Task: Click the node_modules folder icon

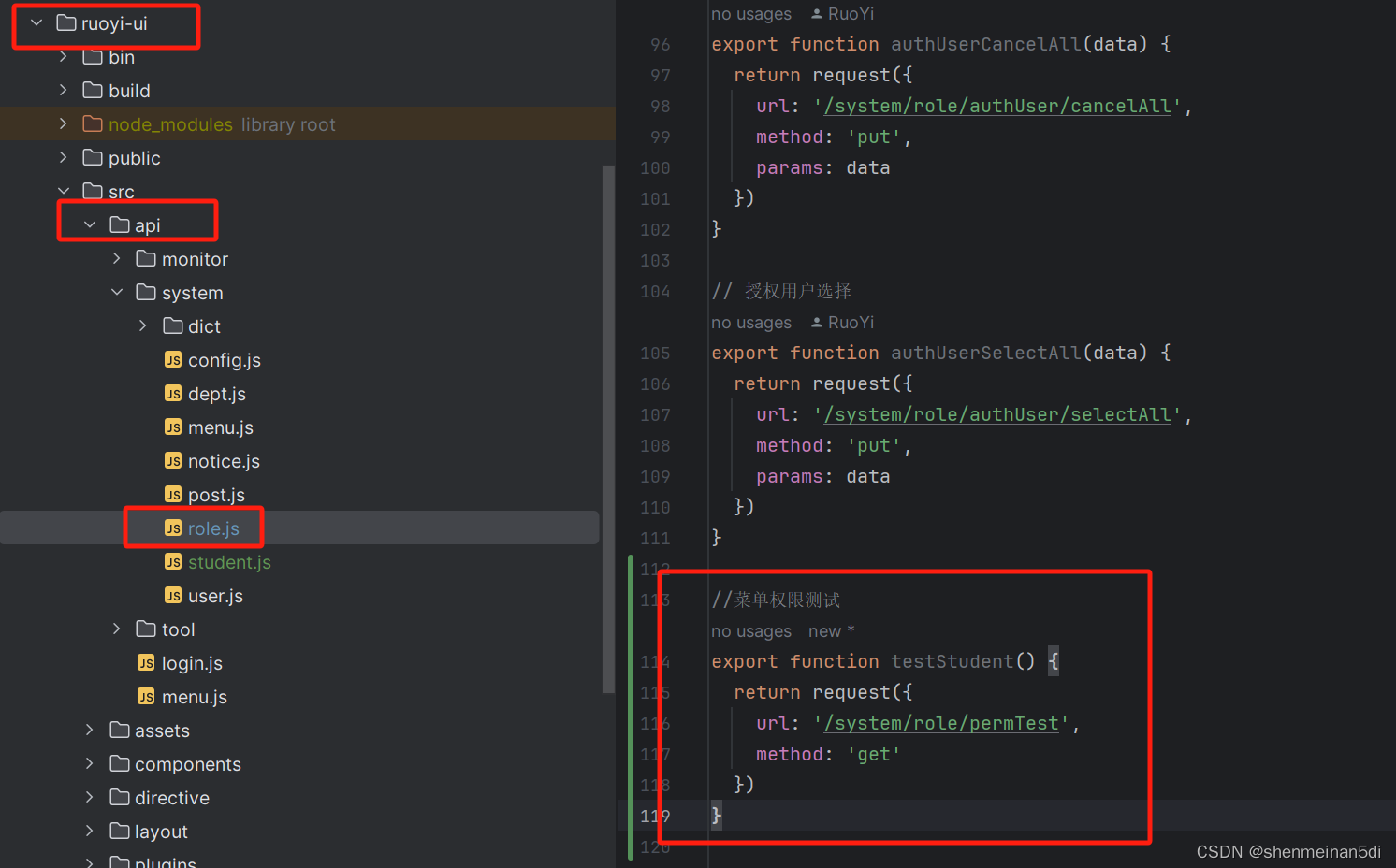Action: (x=93, y=123)
